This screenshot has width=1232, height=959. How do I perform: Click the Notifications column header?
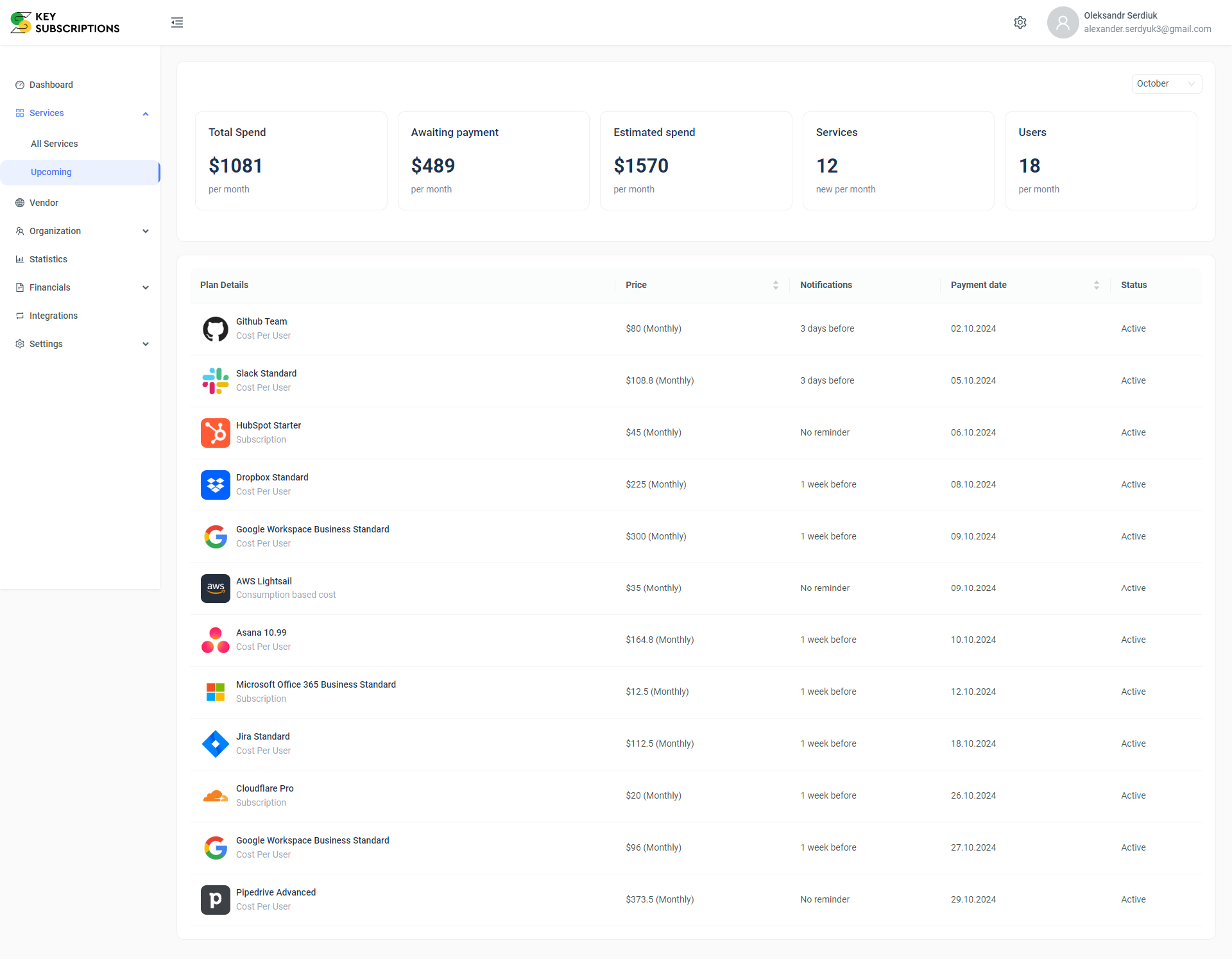pyautogui.click(x=826, y=285)
